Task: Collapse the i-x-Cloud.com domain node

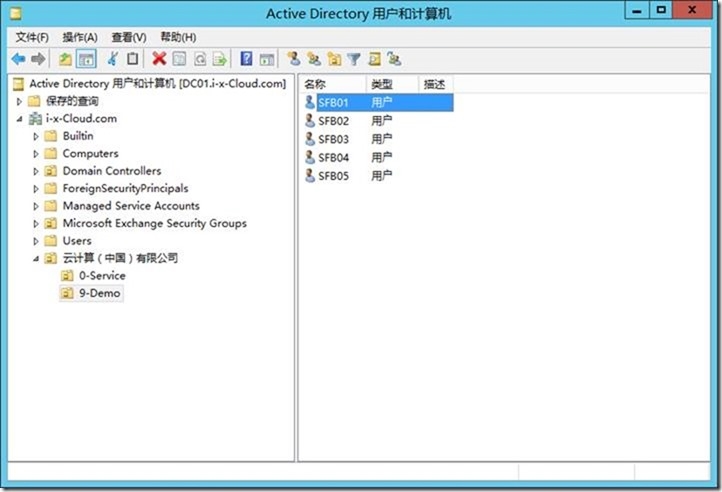Action: pyautogui.click(x=19, y=118)
